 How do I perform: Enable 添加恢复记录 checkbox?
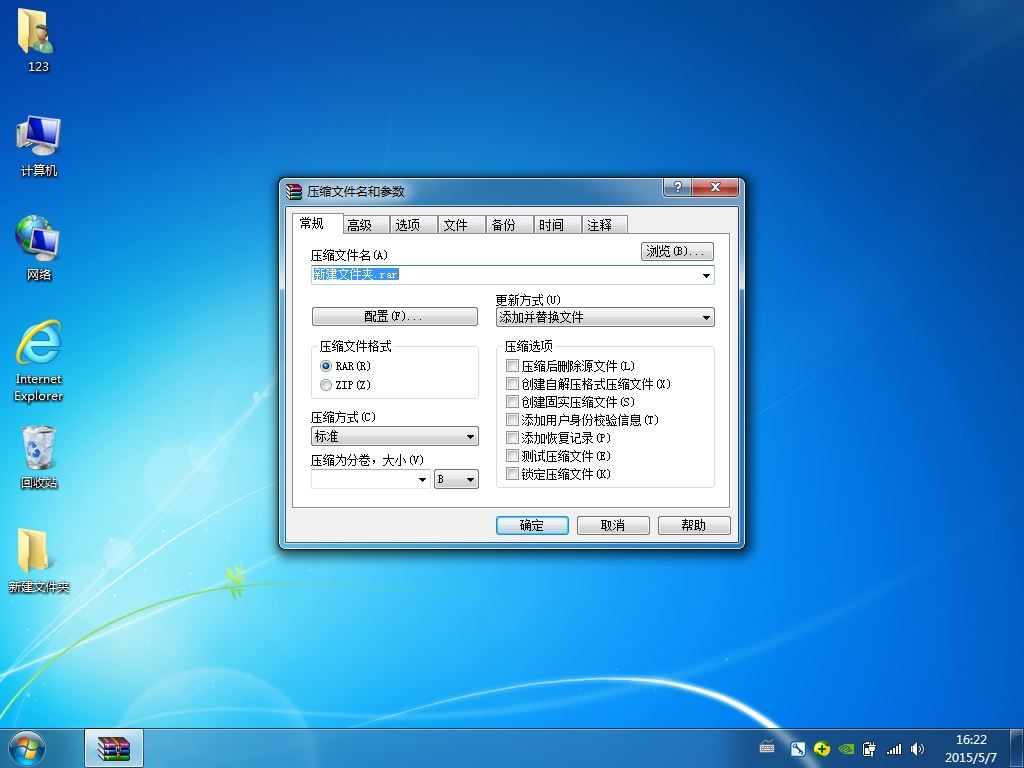tap(513, 438)
